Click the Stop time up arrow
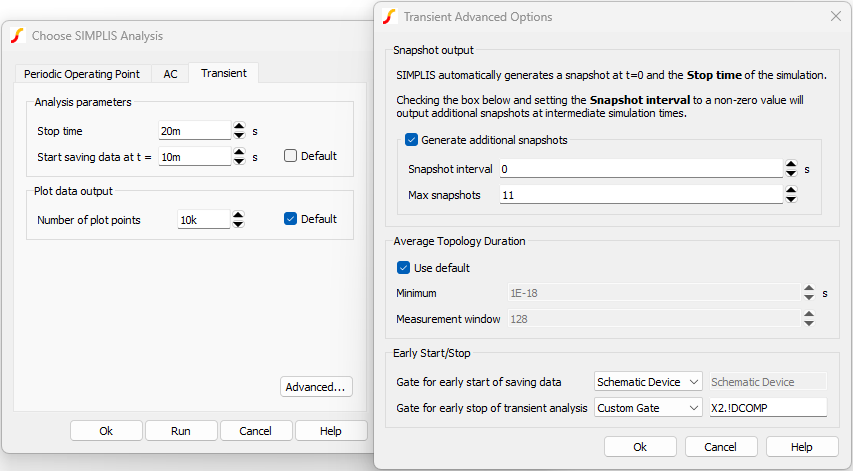Image resolution: width=853 pixels, height=471 pixels. coord(239,126)
